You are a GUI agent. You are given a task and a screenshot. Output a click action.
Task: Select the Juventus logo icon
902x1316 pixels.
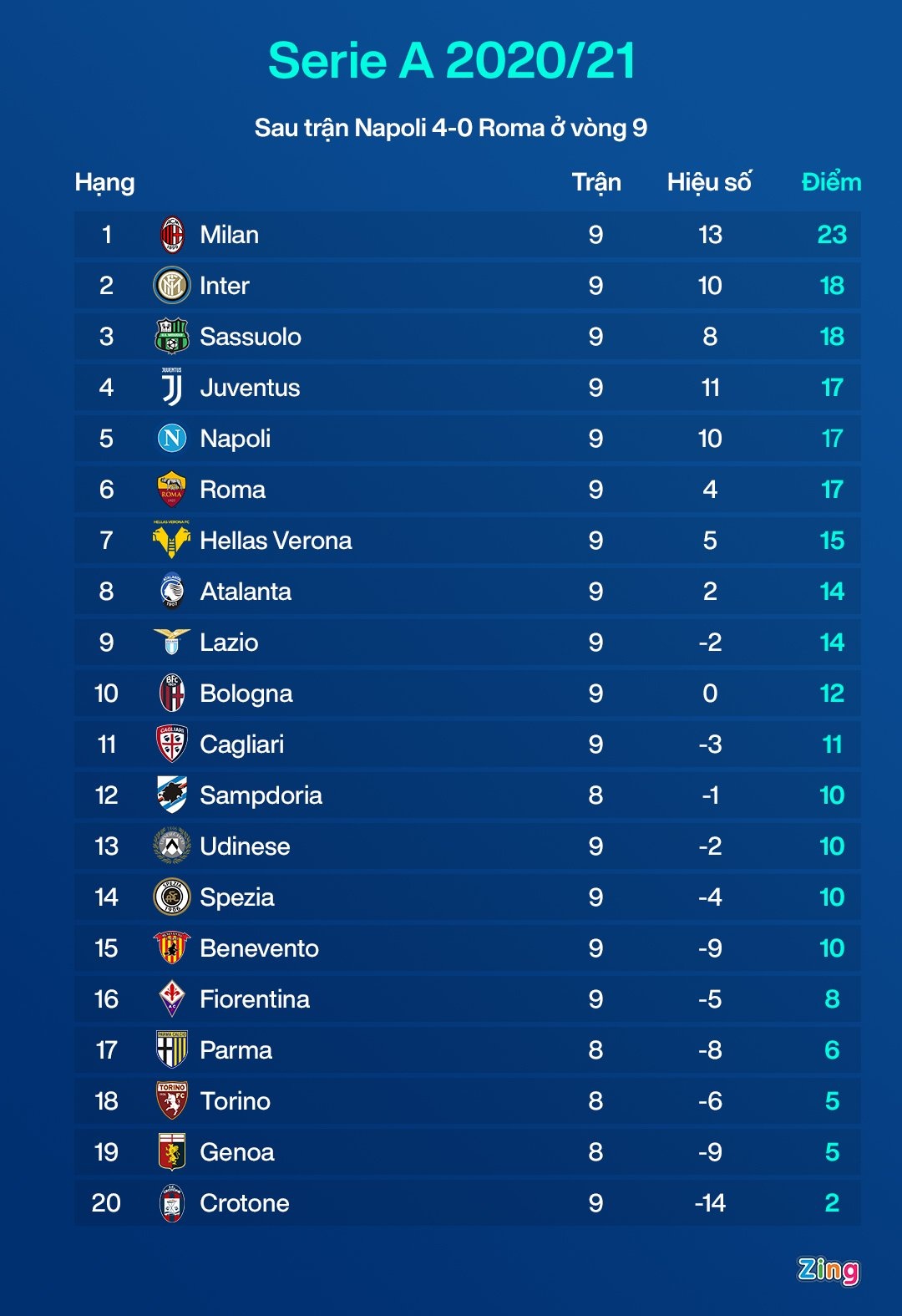(x=172, y=387)
